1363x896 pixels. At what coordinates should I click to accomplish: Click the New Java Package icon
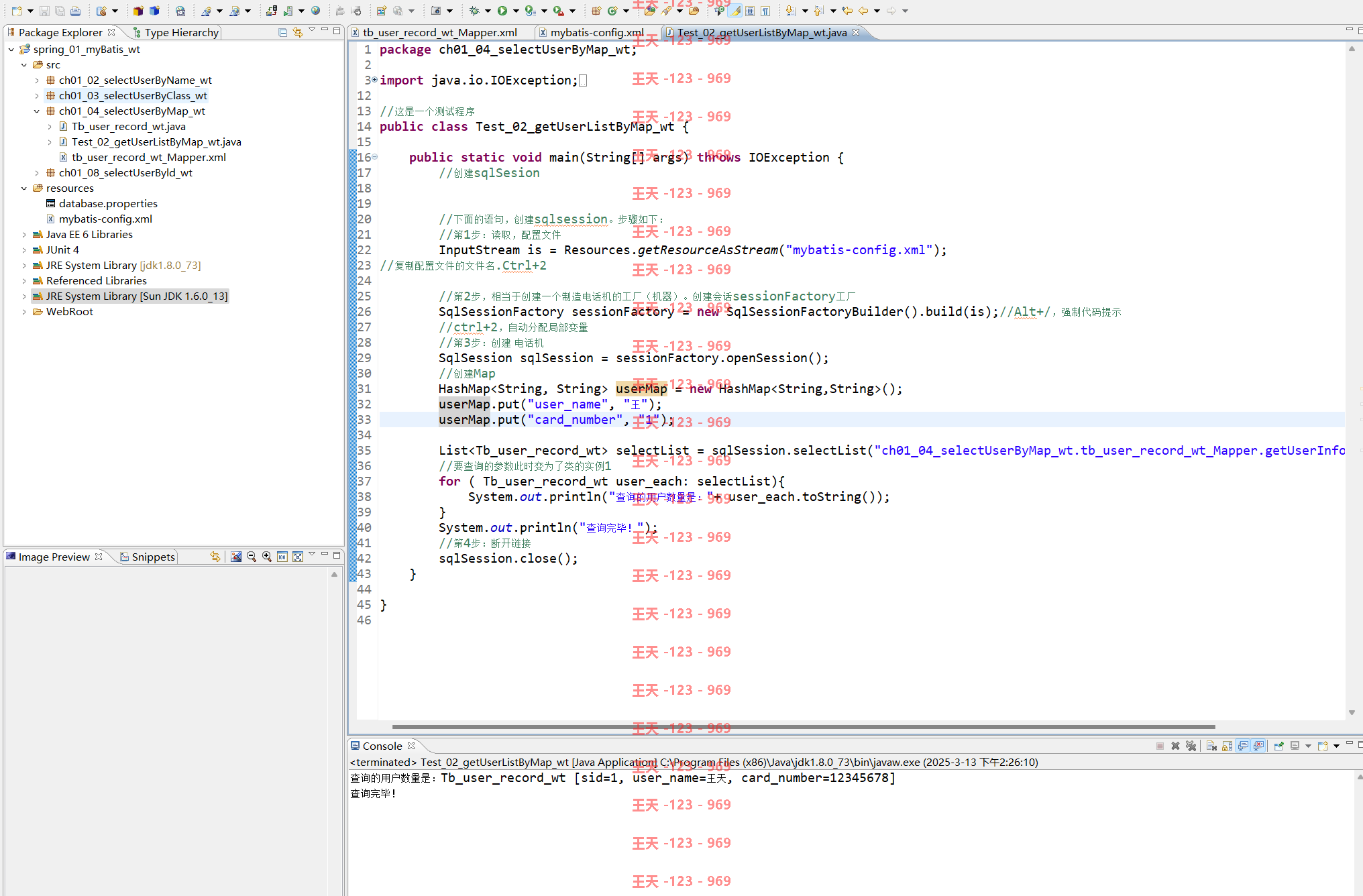(596, 11)
